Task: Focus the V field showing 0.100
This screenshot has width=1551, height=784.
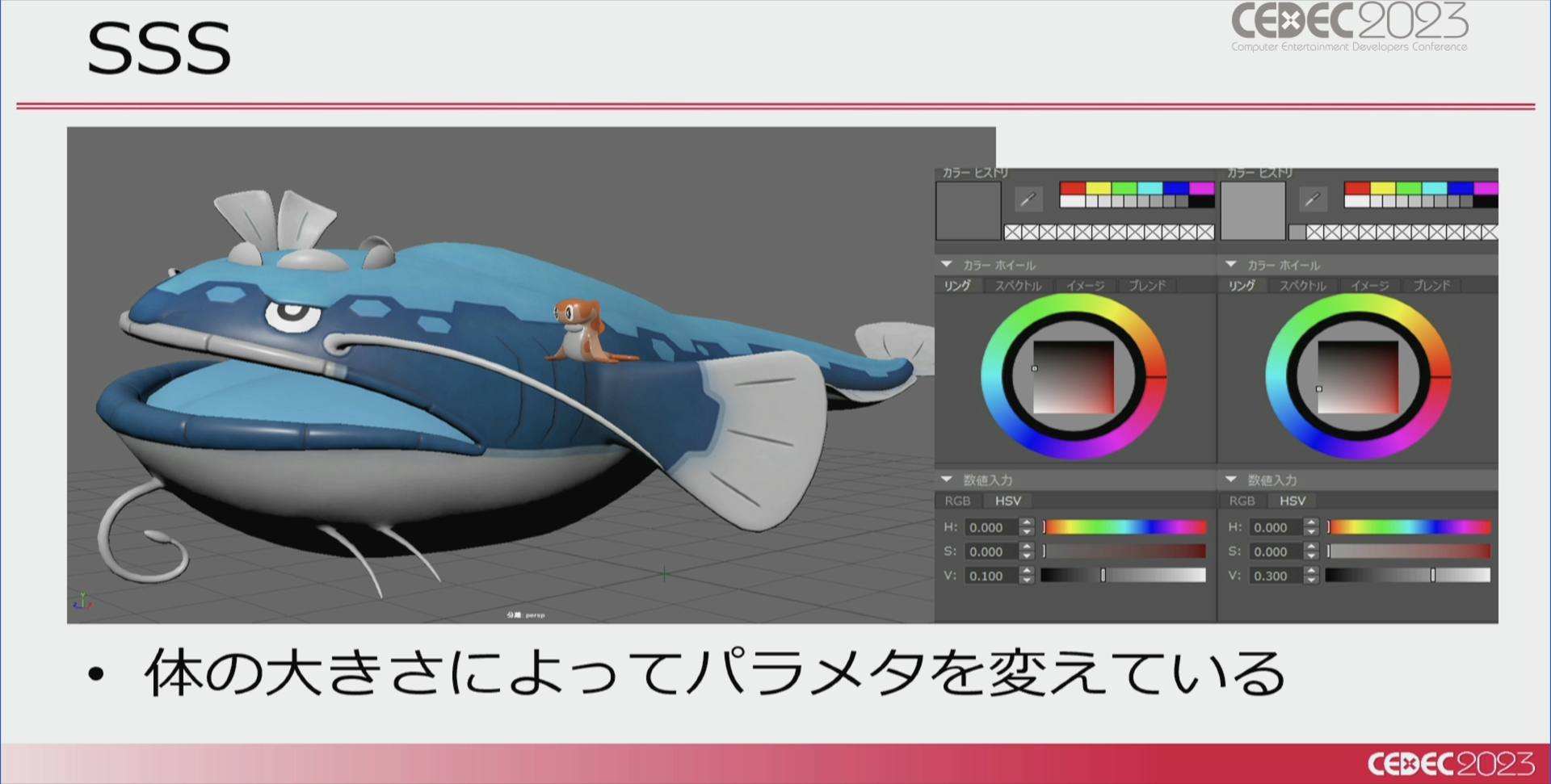Action: 992,576
